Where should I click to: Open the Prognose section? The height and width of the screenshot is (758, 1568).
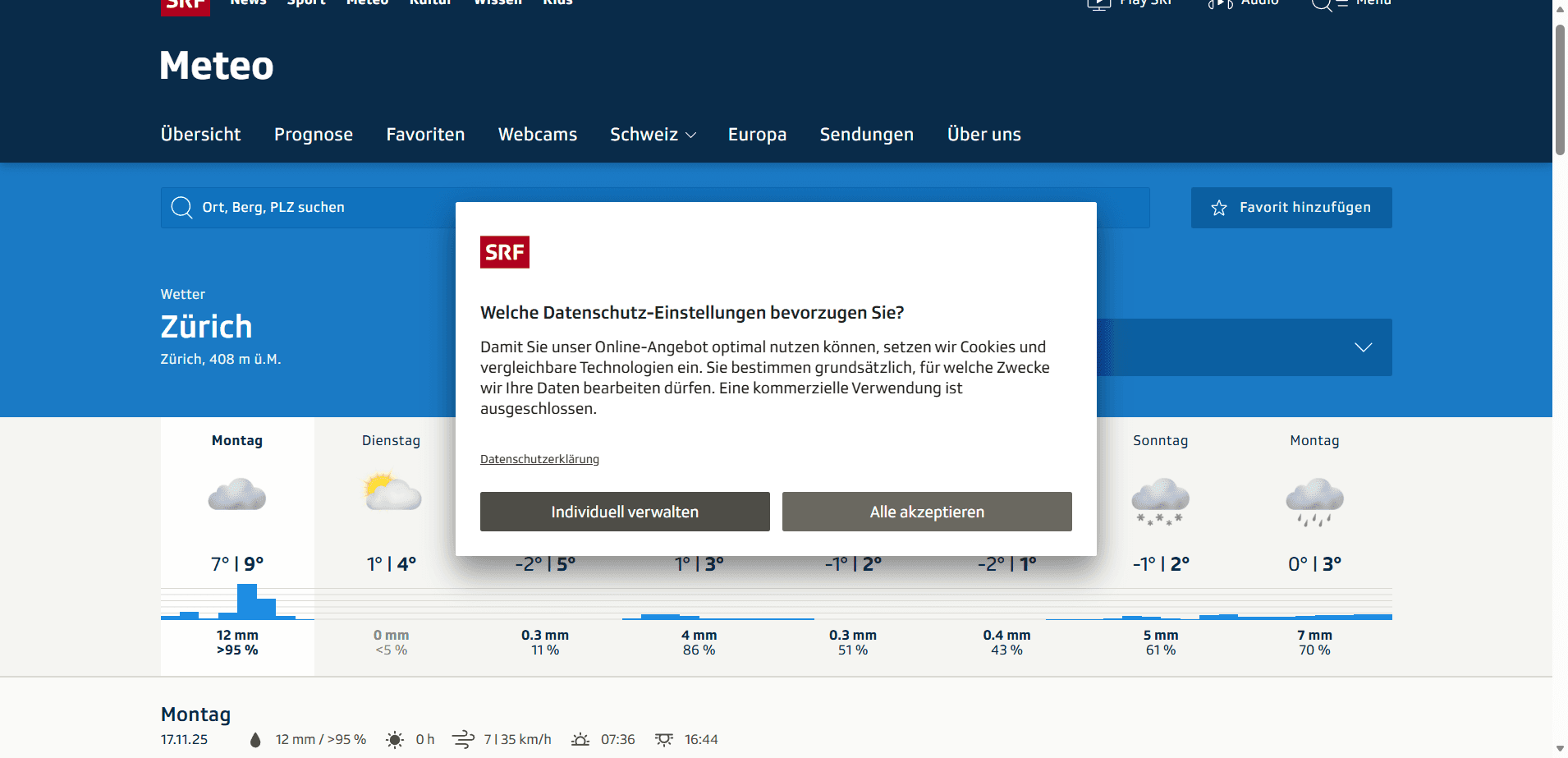click(314, 135)
